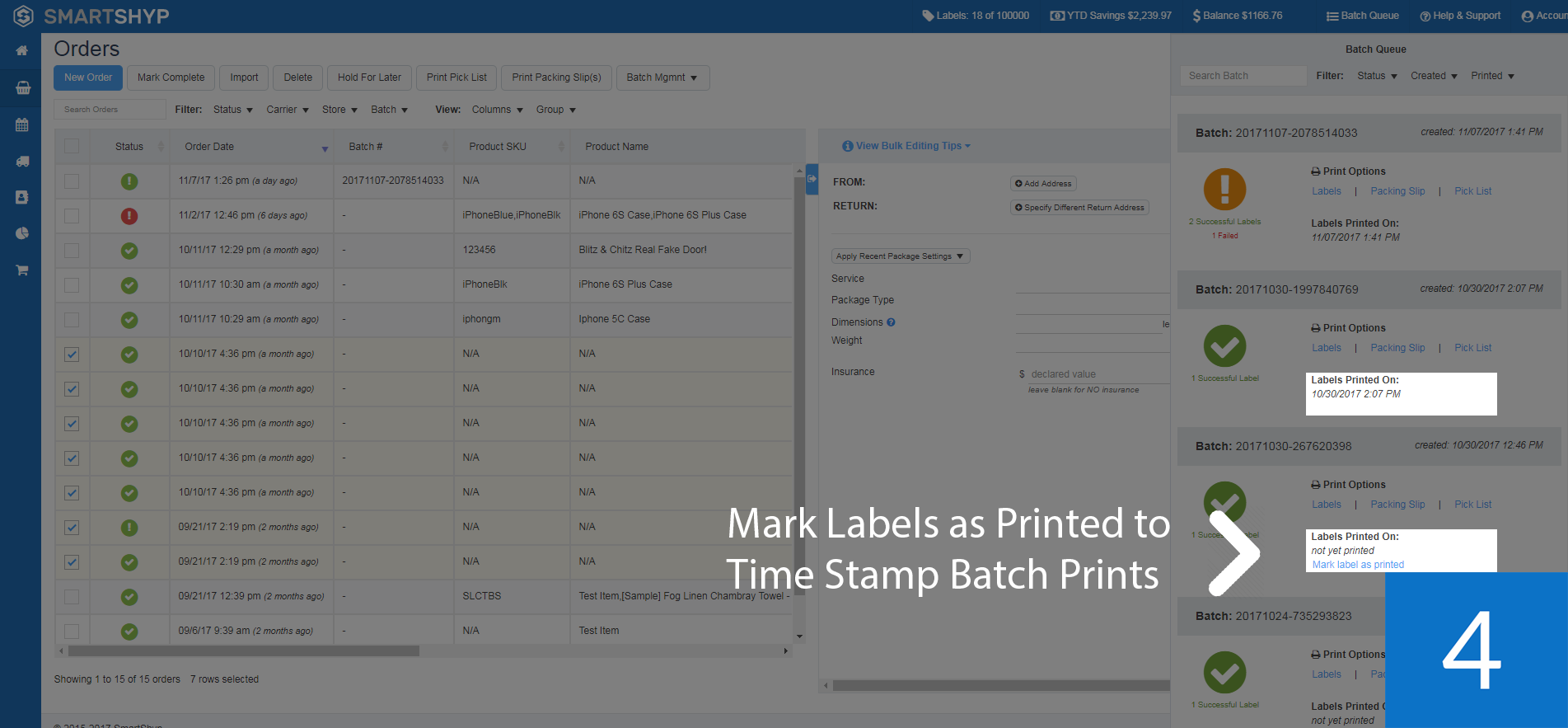The image size is (1568, 728).
Task: Check the 11/2/17 12:46 pm order checkbox
Action: point(72,216)
